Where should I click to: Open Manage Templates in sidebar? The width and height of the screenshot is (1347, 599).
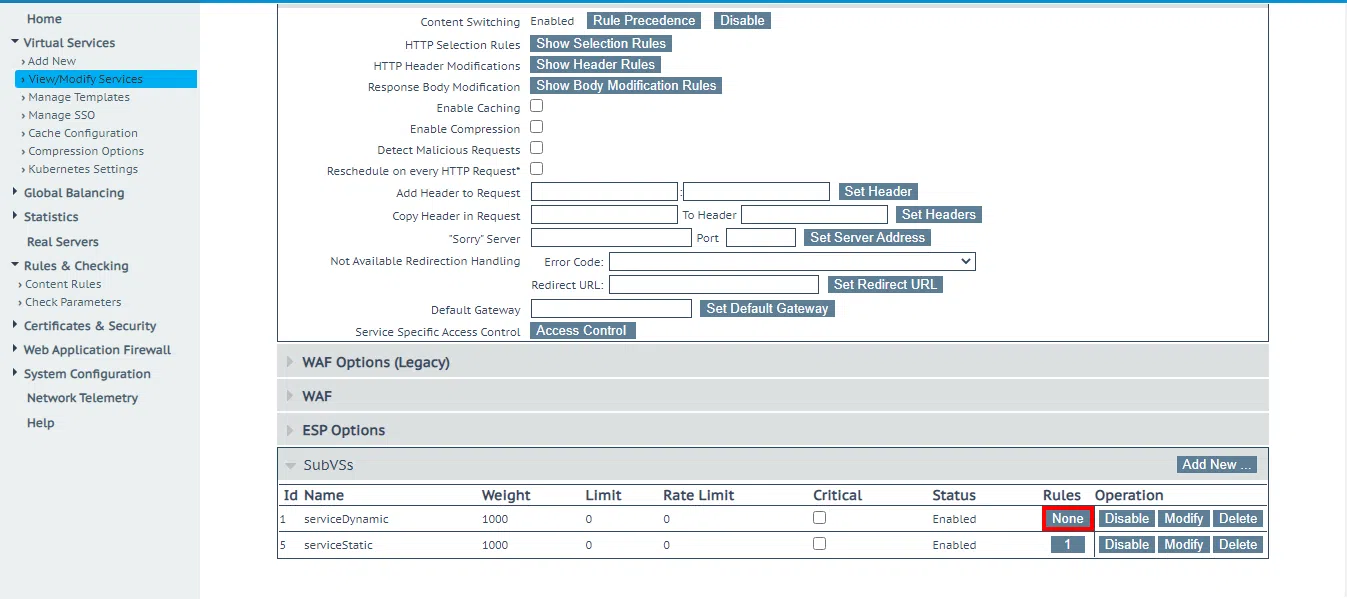coord(78,97)
